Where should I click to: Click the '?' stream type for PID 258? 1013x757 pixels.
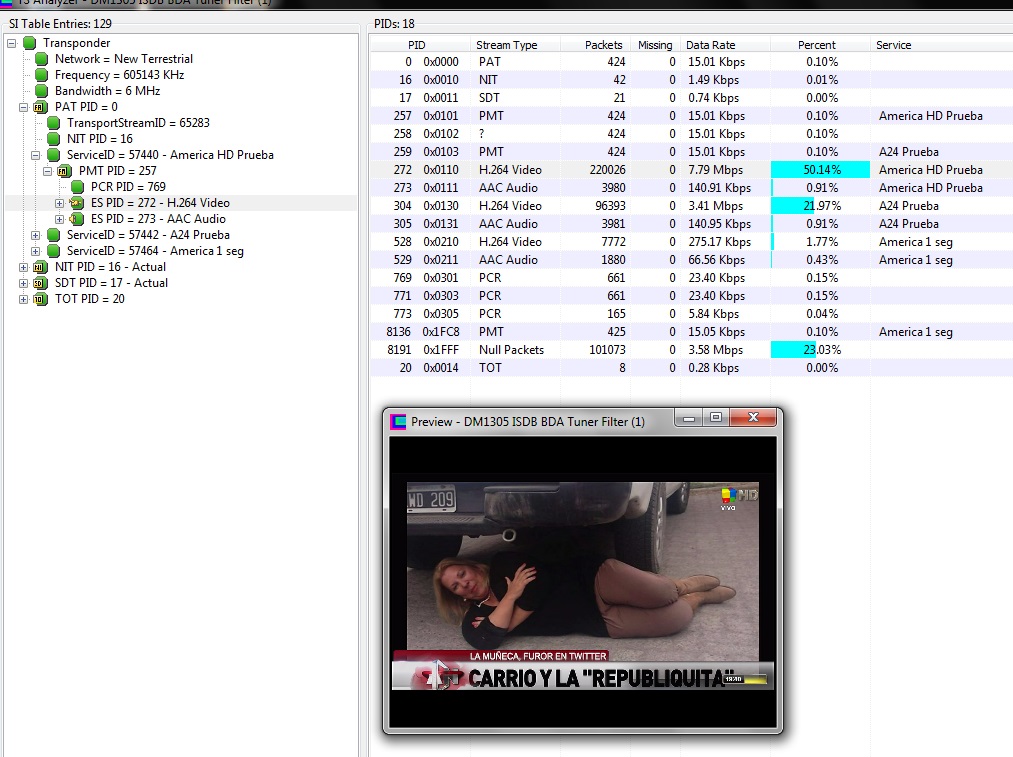click(x=481, y=134)
